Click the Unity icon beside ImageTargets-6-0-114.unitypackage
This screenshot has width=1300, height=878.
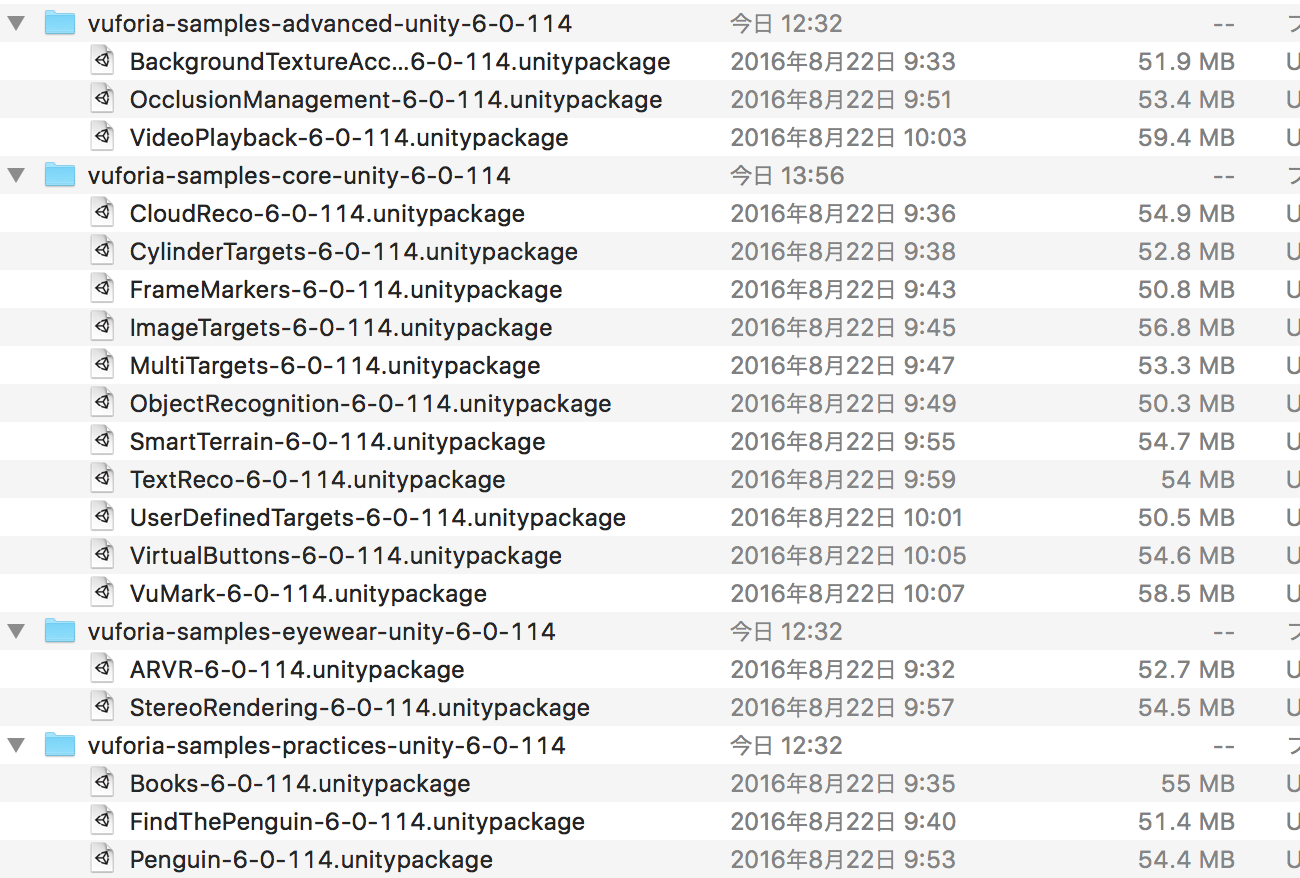(102, 328)
